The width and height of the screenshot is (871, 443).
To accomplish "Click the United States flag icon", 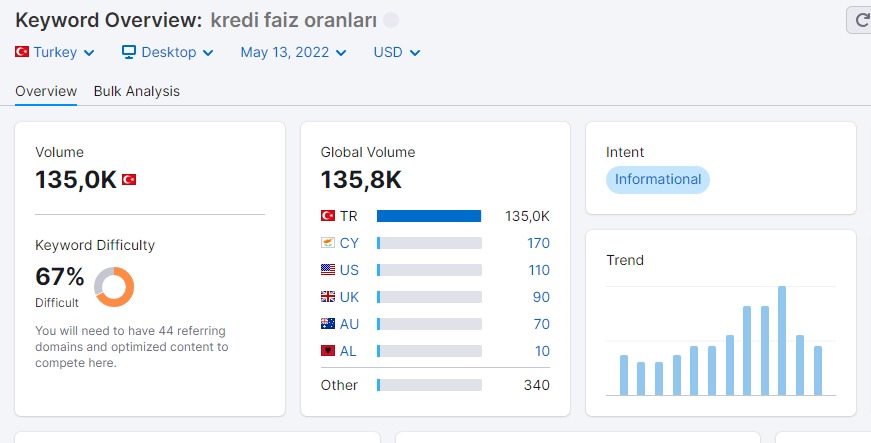I will pyautogui.click(x=328, y=270).
